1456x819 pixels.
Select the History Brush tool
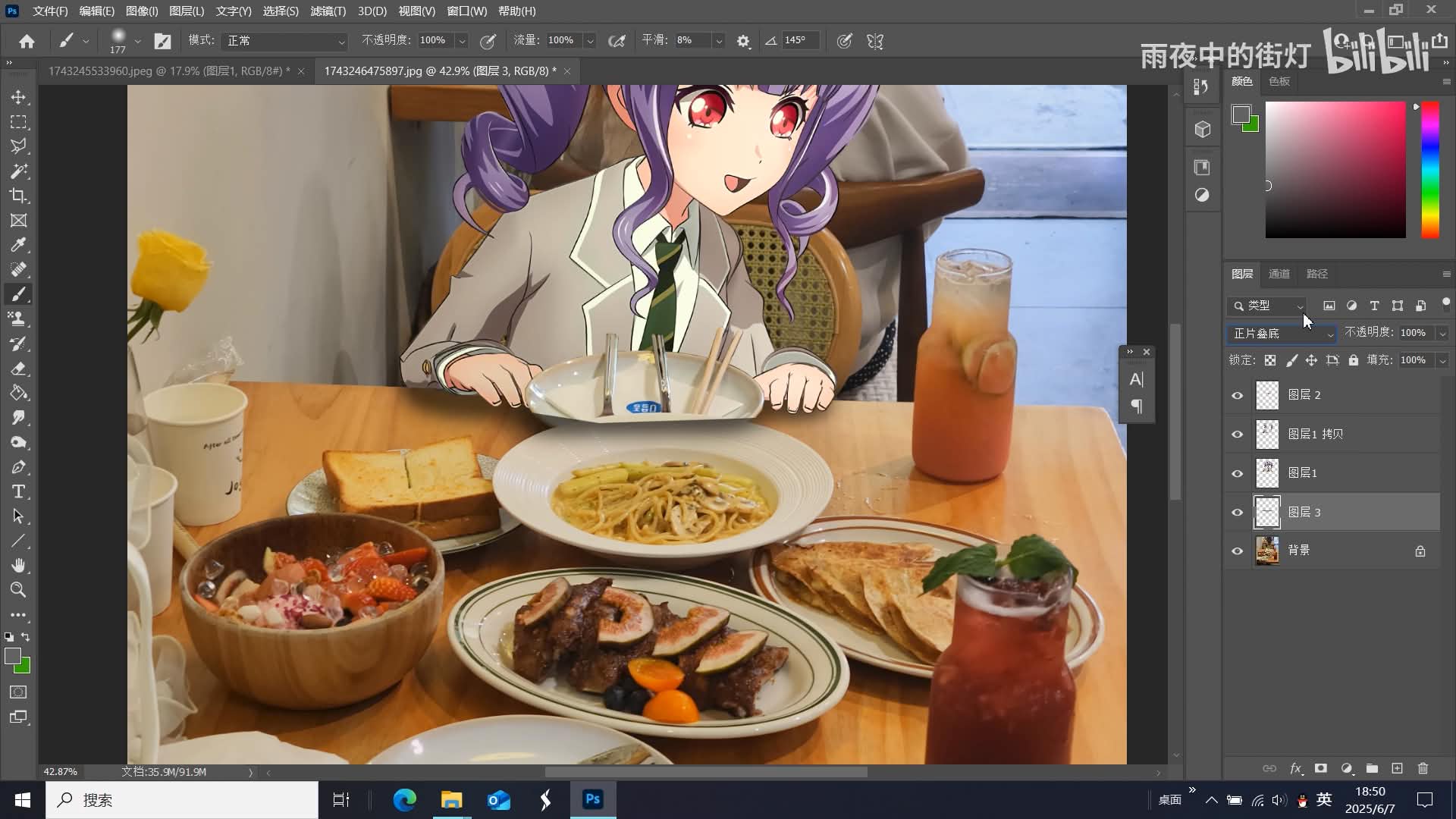pyautogui.click(x=18, y=344)
